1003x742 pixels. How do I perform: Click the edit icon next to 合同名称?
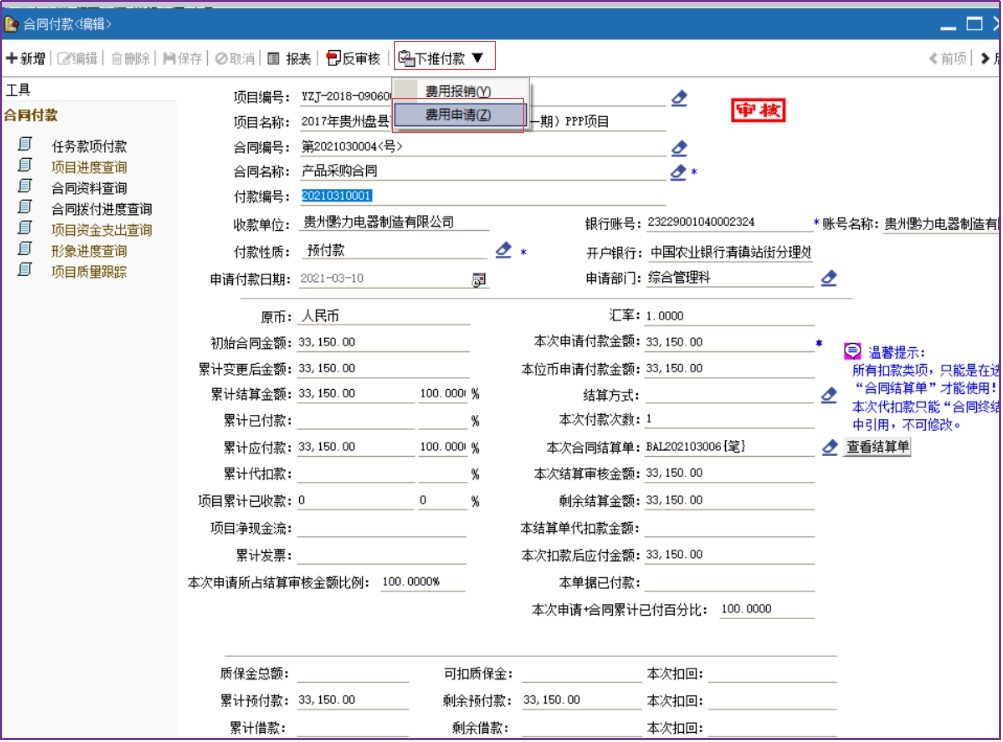[678, 172]
